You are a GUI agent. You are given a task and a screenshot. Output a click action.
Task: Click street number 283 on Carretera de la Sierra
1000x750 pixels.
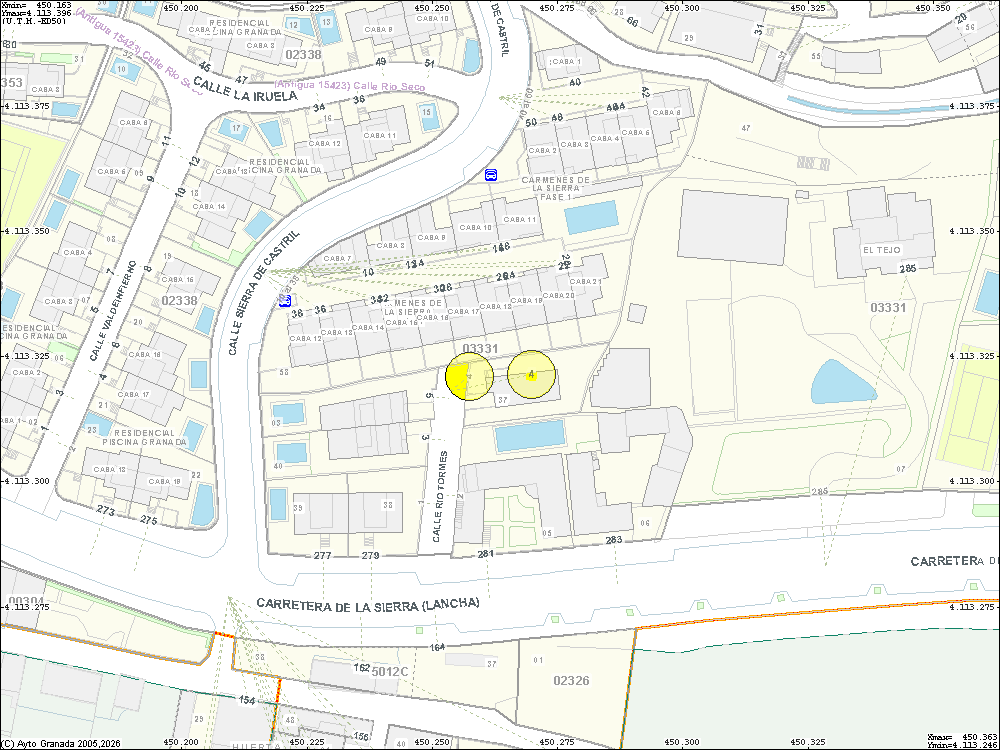click(614, 540)
